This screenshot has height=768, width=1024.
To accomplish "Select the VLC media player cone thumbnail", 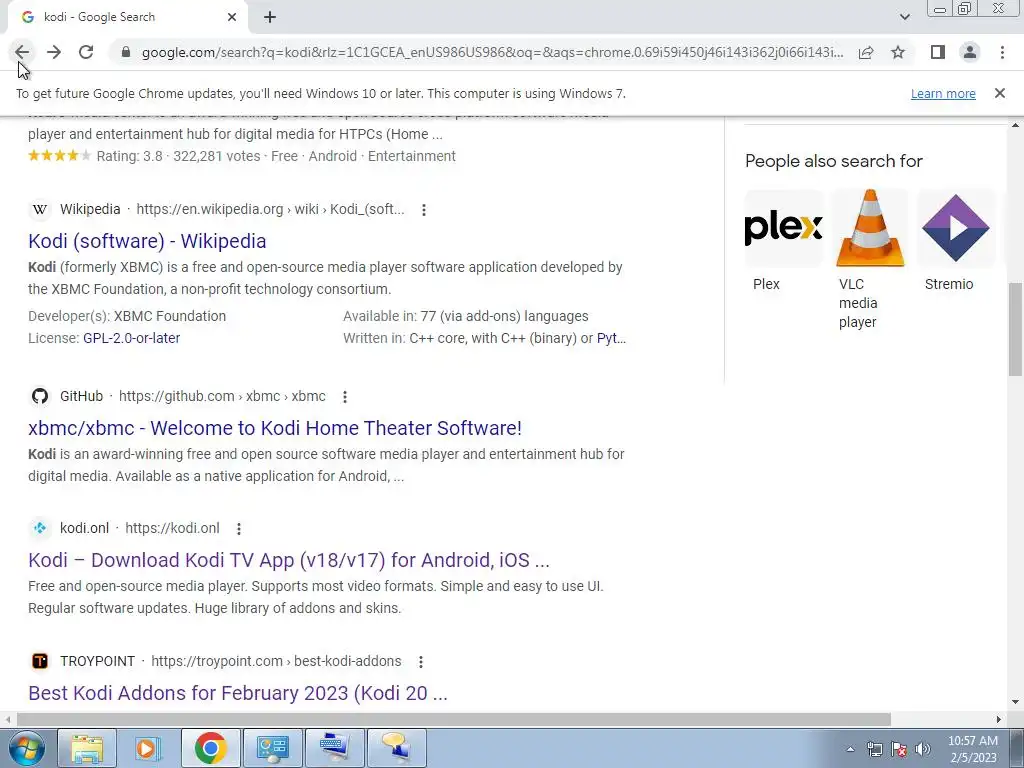I will click(870, 228).
